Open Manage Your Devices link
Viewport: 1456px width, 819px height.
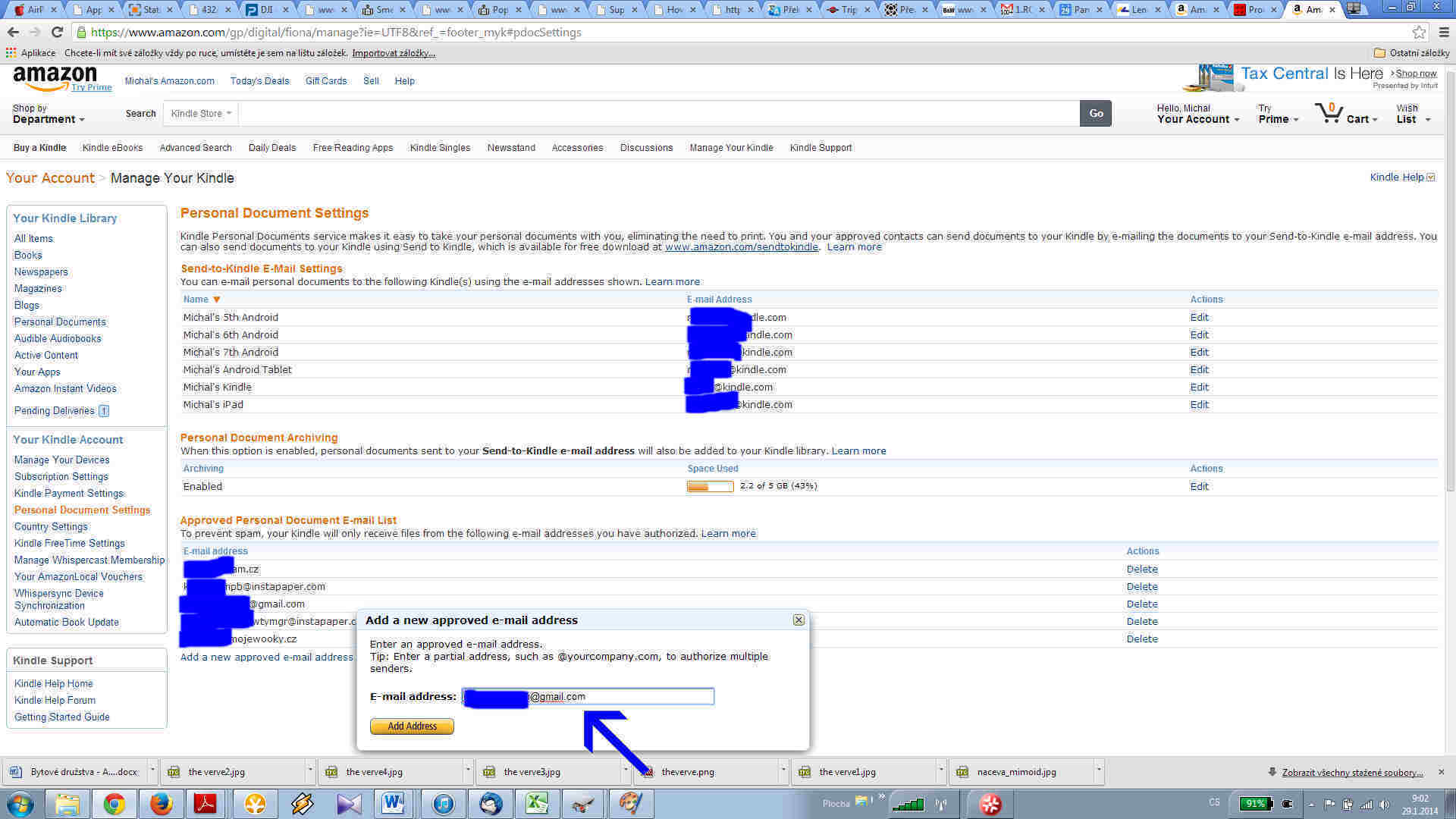61,460
